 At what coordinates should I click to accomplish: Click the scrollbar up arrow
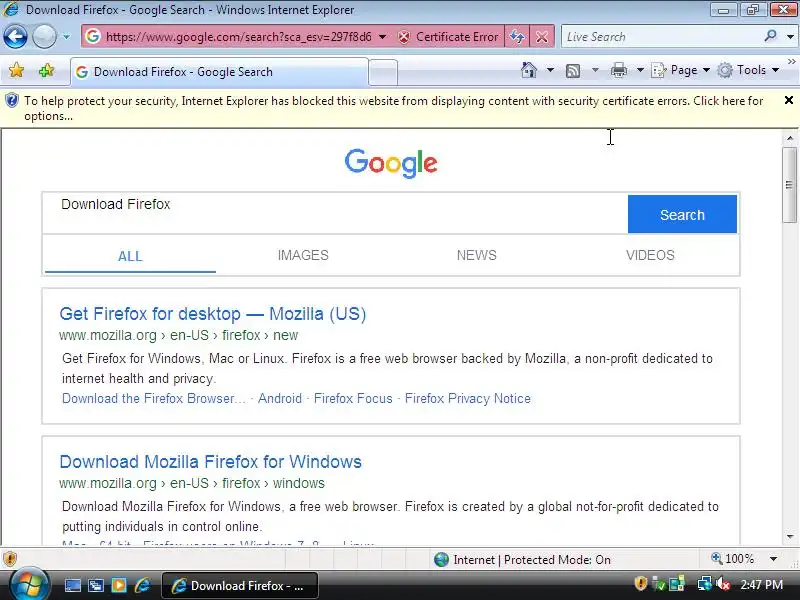(x=790, y=138)
